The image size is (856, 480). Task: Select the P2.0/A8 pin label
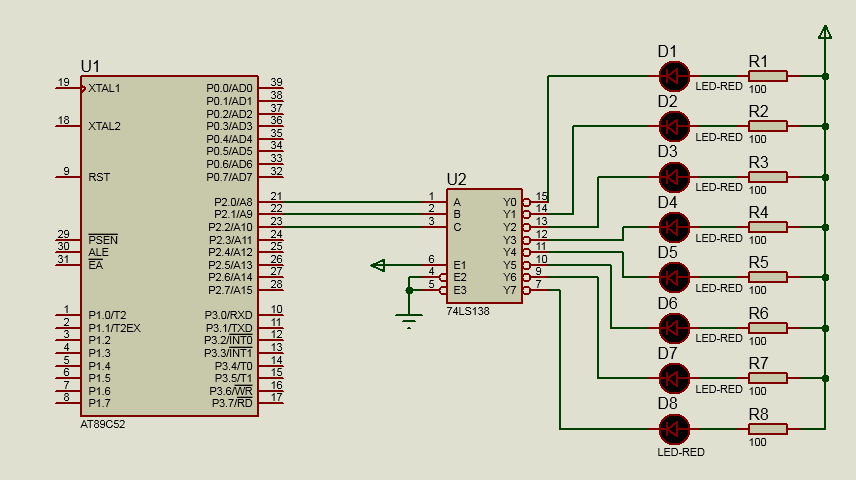(x=232, y=202)
